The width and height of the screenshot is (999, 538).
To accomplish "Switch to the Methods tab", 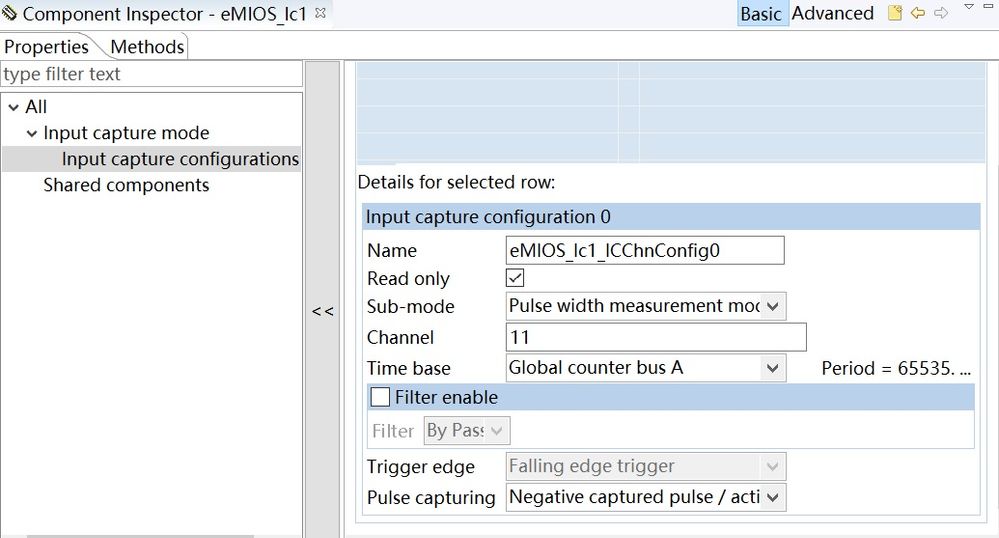I will pos(147,47).
